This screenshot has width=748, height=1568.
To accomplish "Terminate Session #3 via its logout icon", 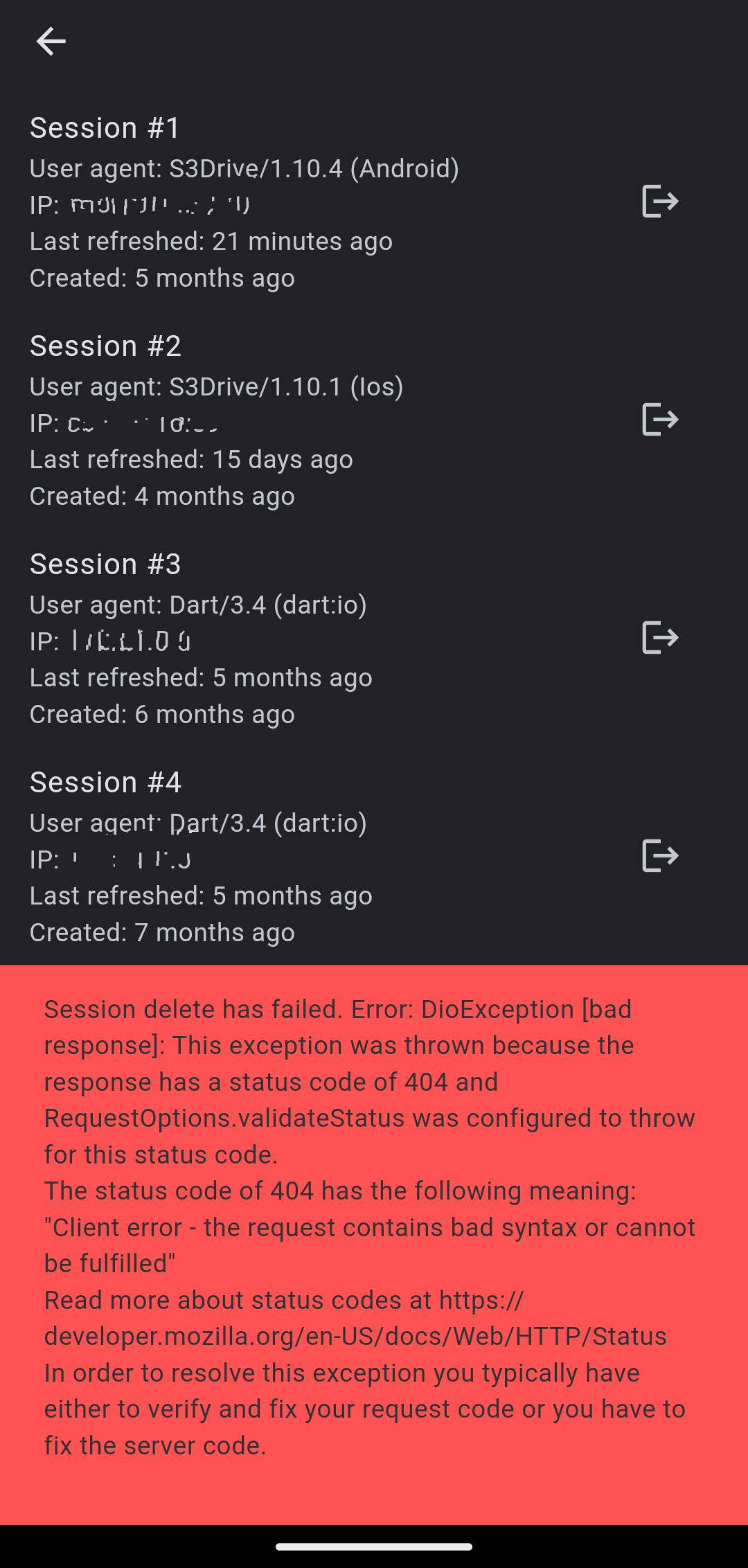I will click(x=660, y=638).
